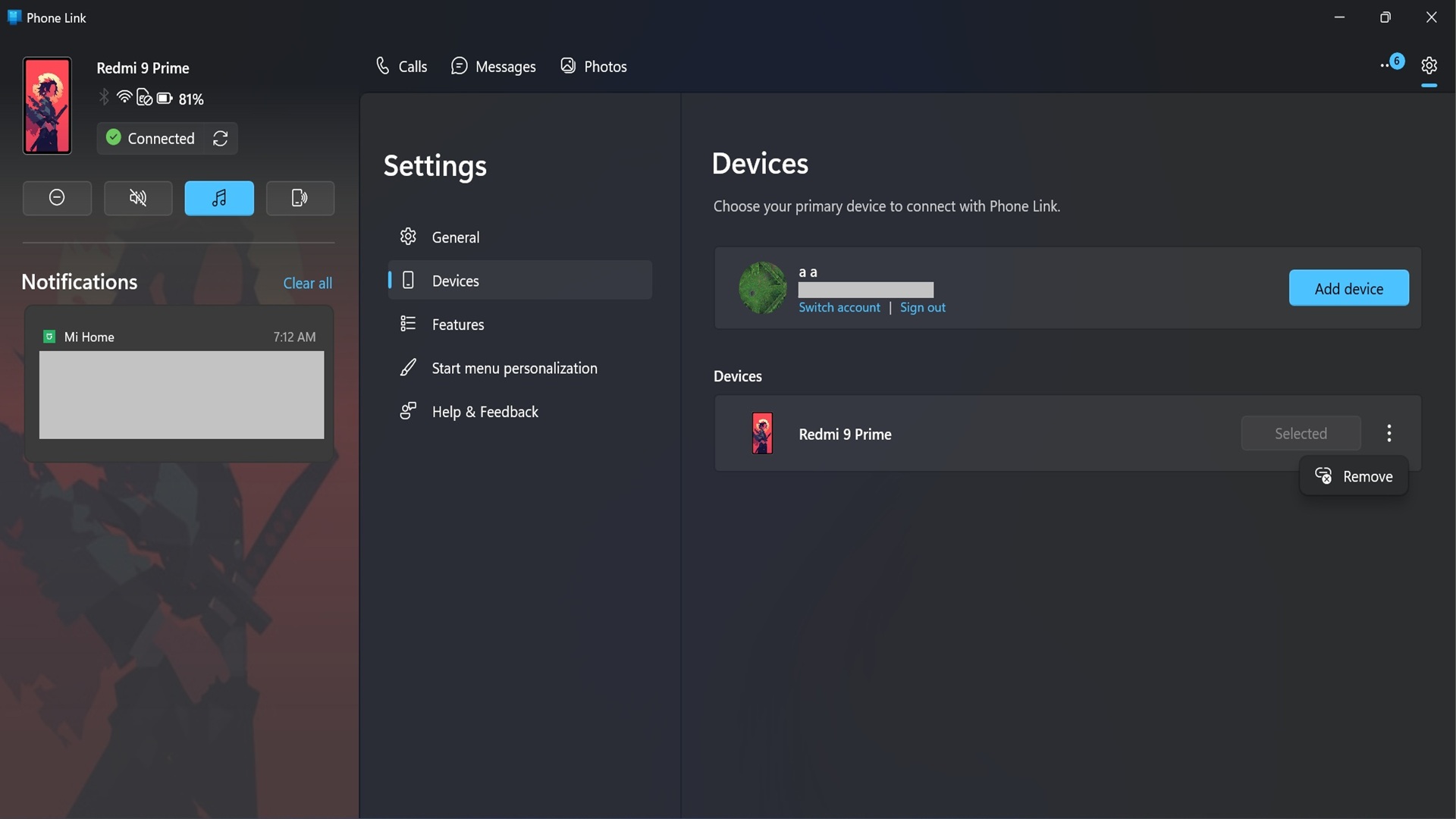Screen dimensions: 1456x819
Task: Open Phone Link settings with the gear icon
Action: tap(1429, 66)
